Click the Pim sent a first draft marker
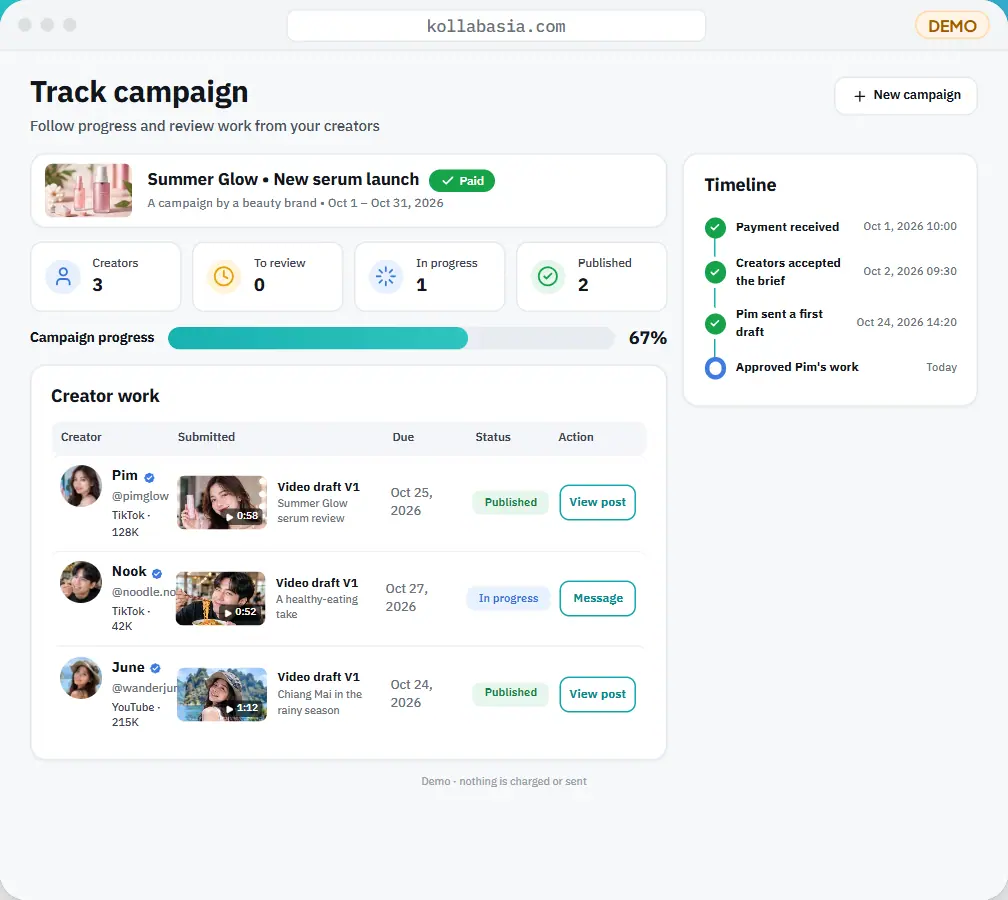Screen dimensions: 1008x900 (715, 323)
